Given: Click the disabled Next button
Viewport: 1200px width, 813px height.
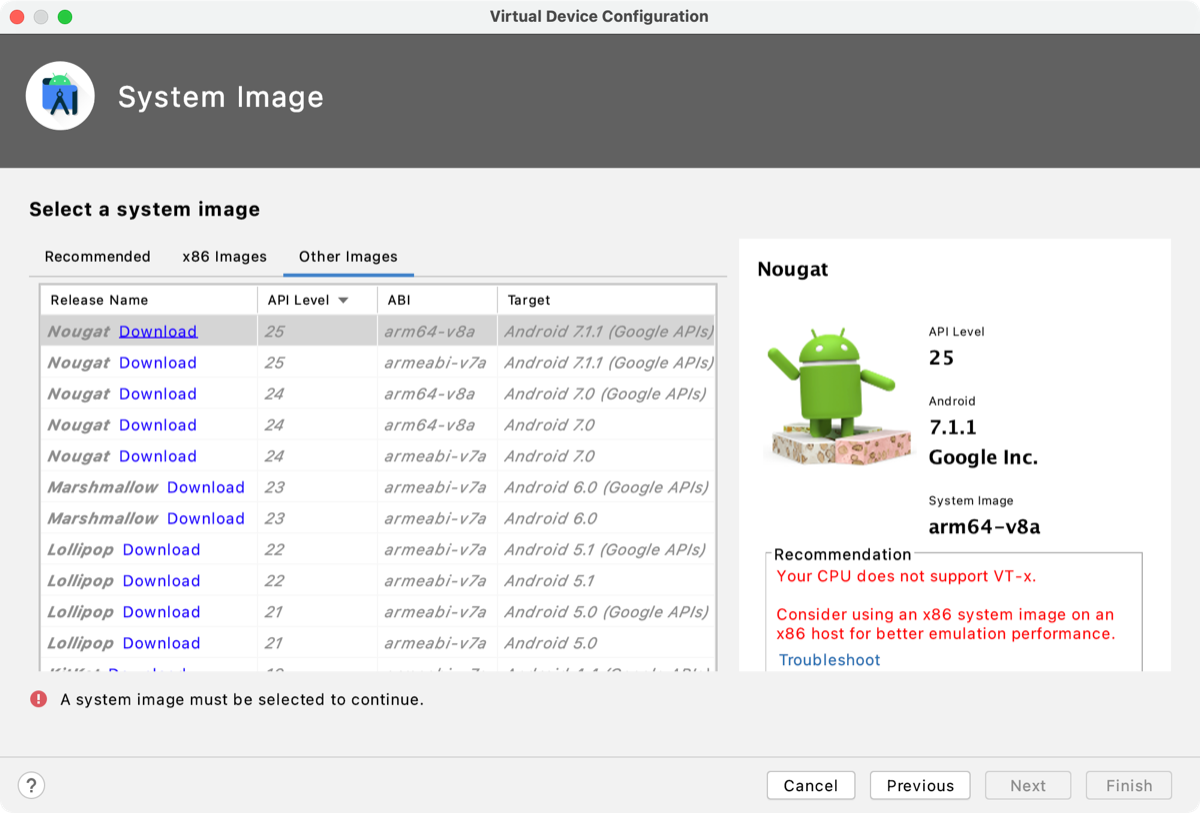Looking at the screenshot, I should point(1028,785).
